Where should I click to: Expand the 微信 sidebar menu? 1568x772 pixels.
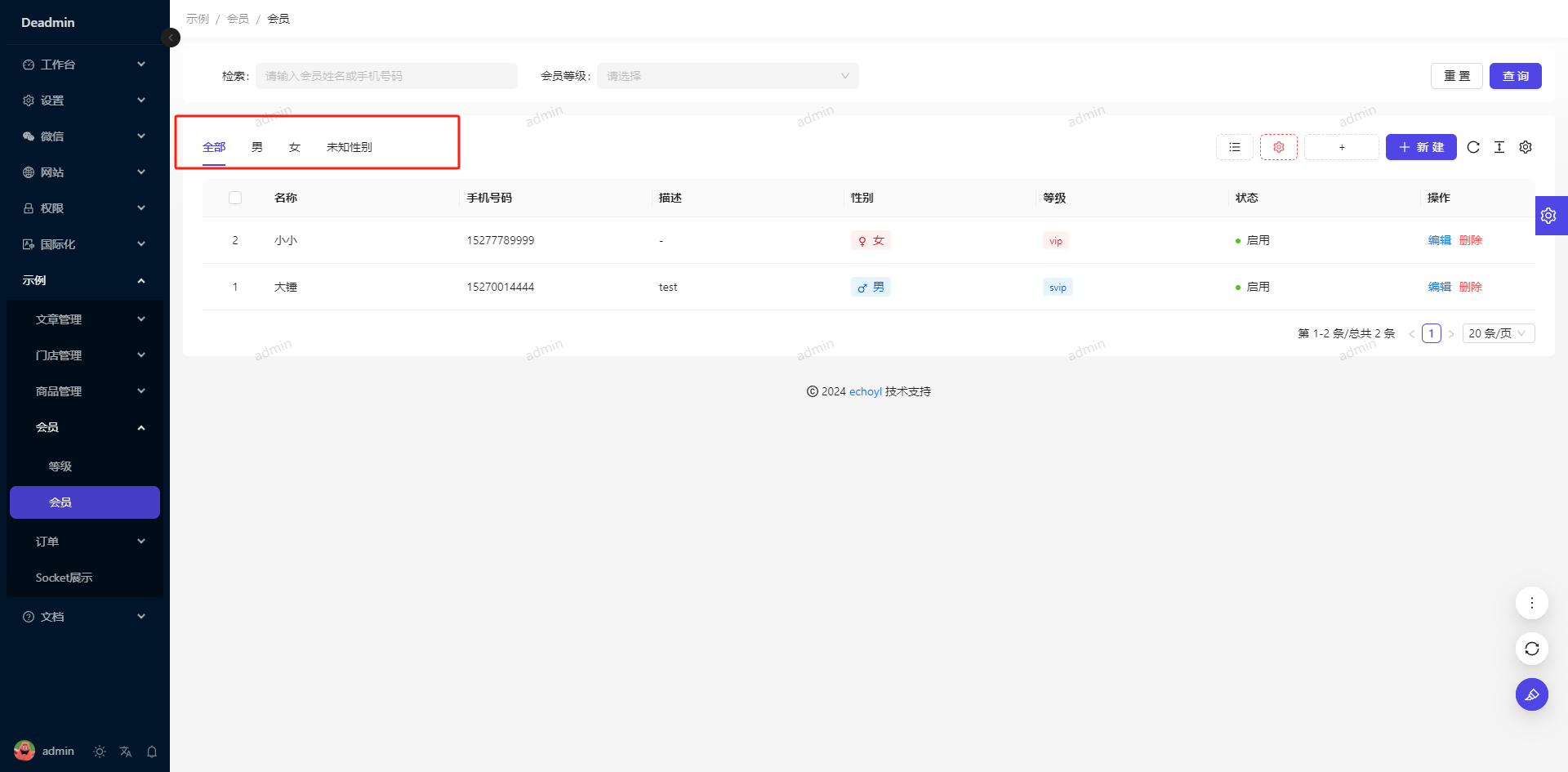[x=85, y=136]
